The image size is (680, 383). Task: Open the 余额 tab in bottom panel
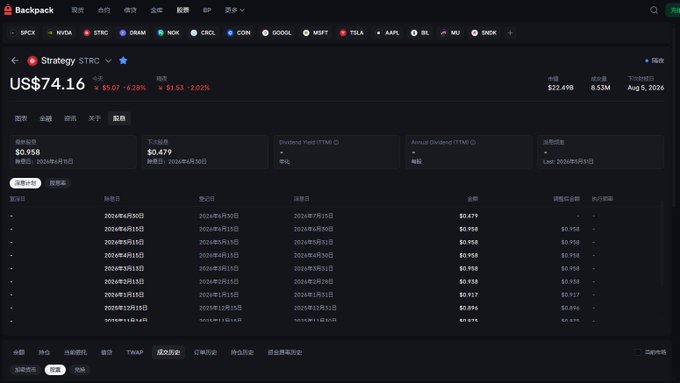click(x=19, y=352)
